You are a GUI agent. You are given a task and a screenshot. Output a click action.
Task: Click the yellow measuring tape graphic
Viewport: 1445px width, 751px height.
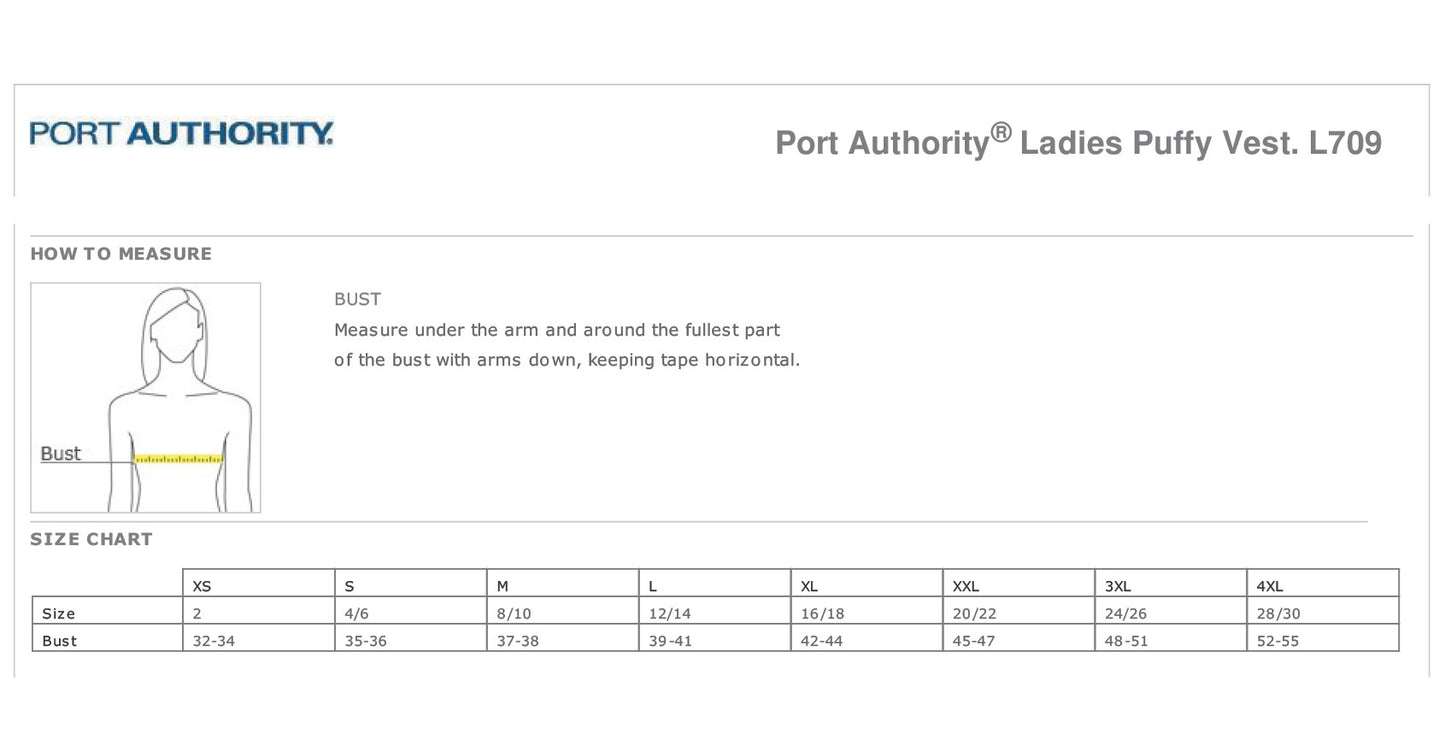click(179, 459)
